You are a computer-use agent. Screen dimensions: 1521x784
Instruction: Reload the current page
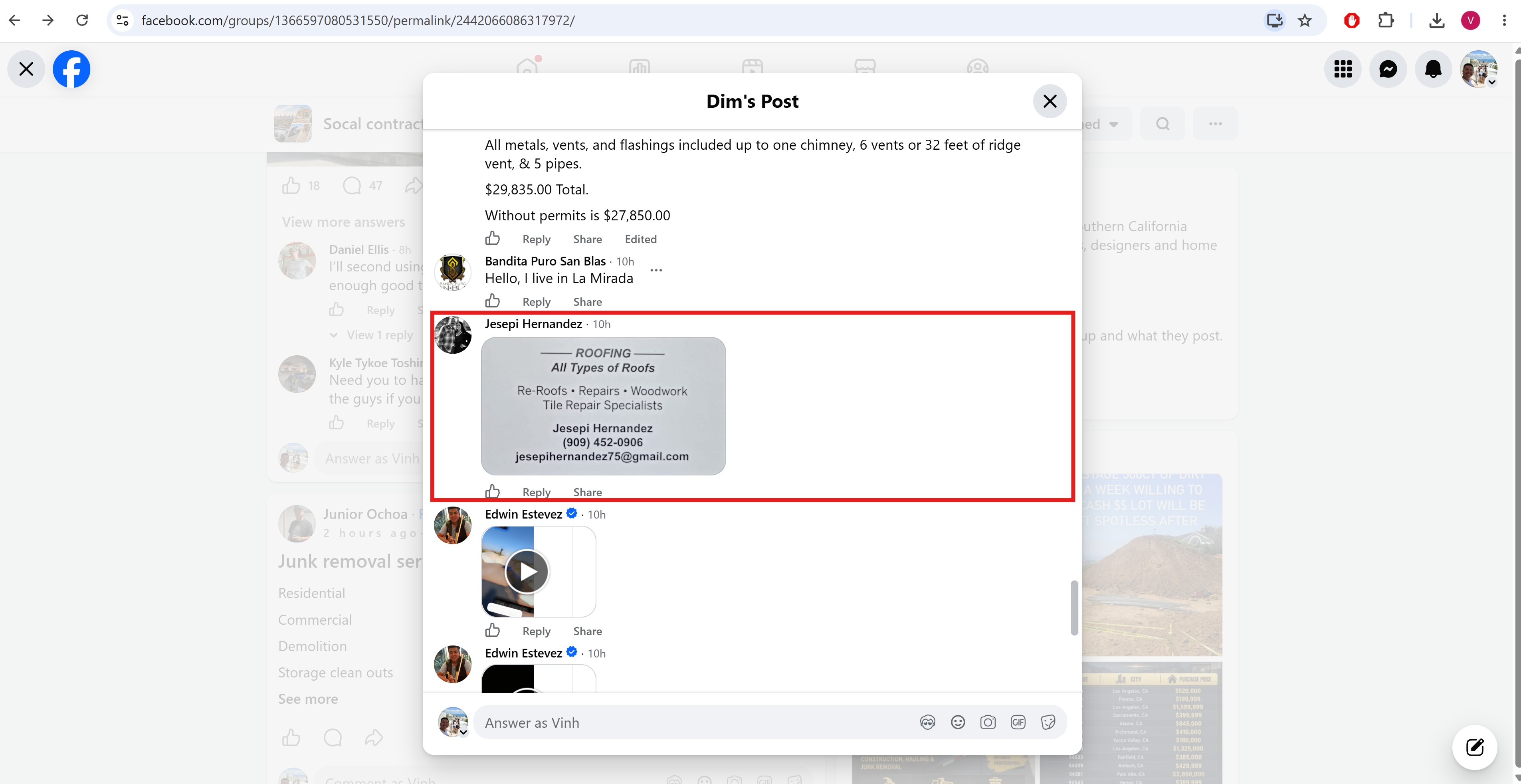[82, 21]
